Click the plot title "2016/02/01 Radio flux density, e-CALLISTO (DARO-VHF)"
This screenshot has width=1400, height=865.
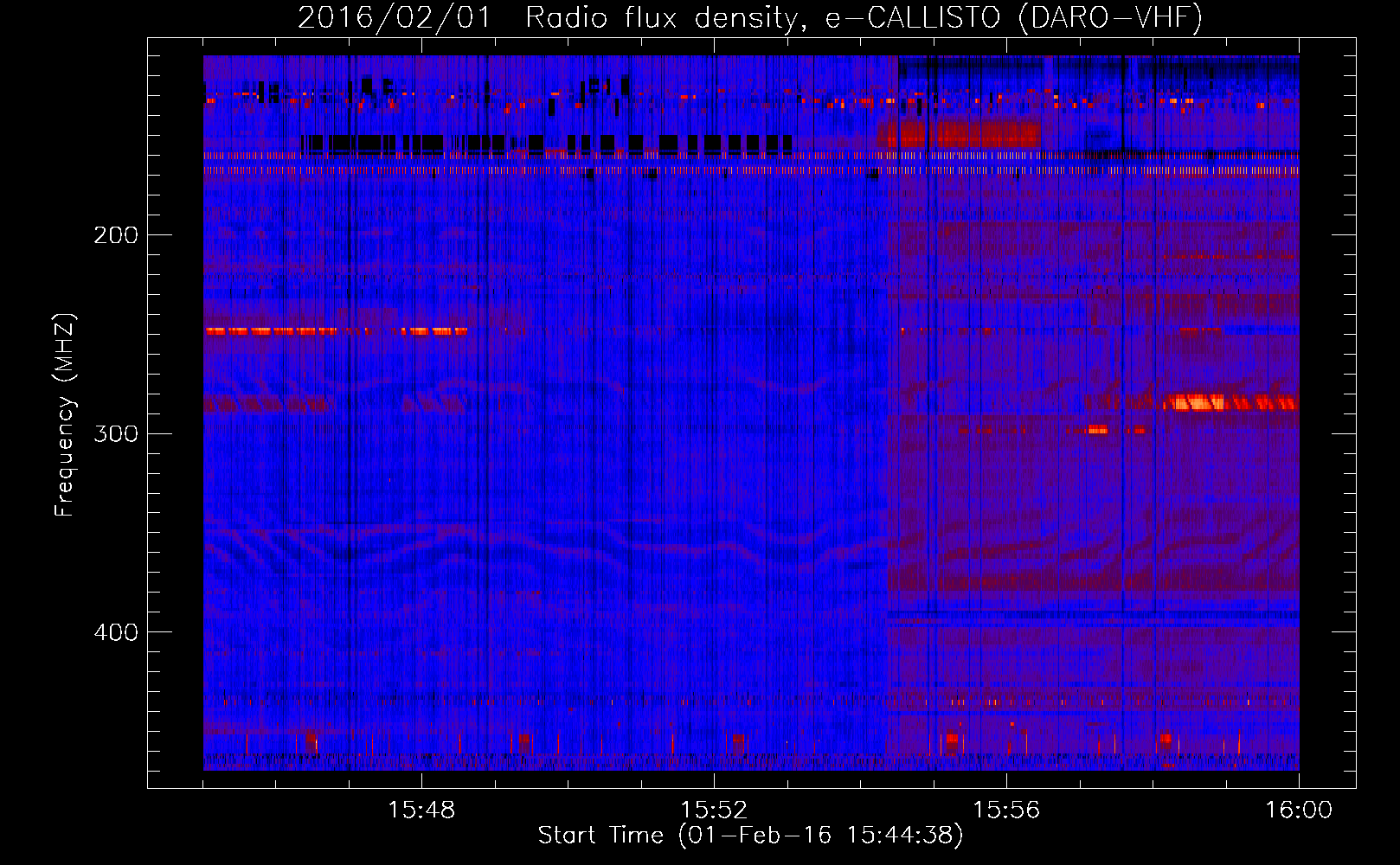coord(750,18)
